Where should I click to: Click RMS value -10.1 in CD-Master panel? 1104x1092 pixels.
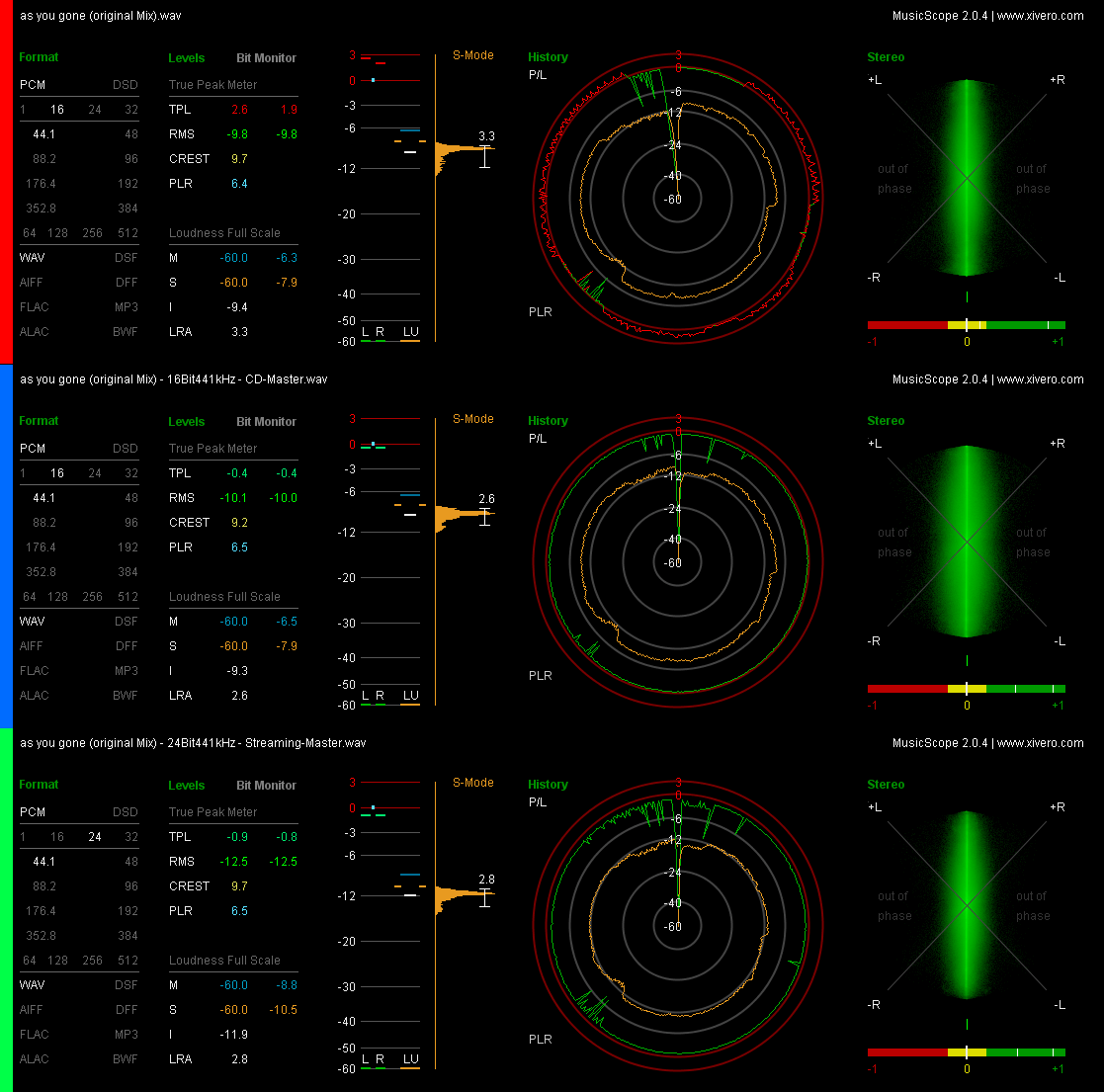(234, 498)
